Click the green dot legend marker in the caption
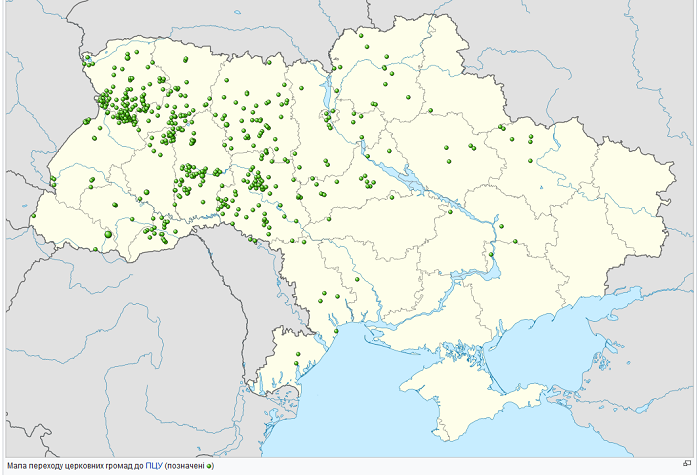 point(208,467)
